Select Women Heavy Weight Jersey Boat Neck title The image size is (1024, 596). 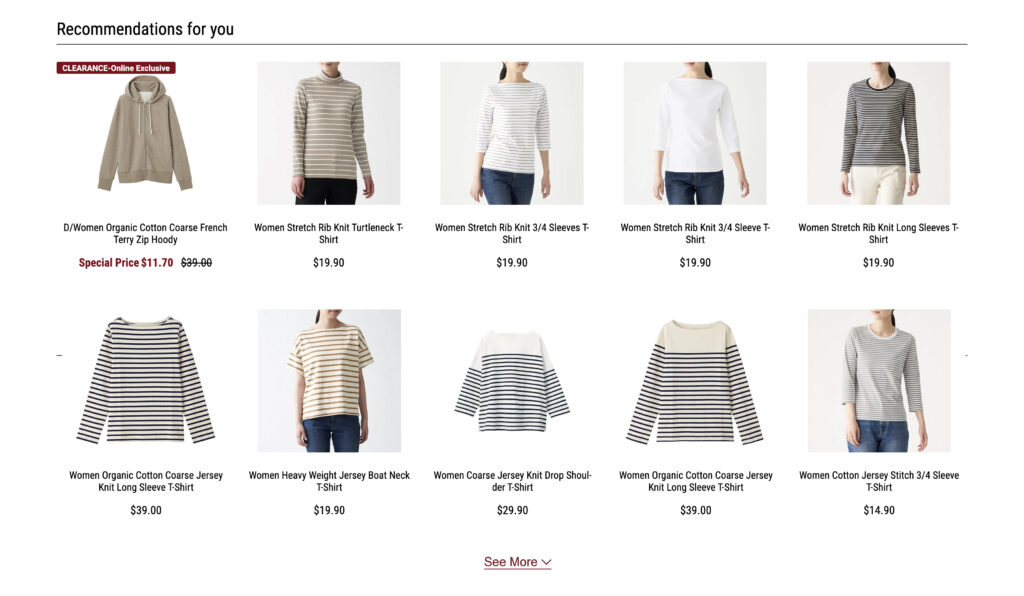pos(329,481)
